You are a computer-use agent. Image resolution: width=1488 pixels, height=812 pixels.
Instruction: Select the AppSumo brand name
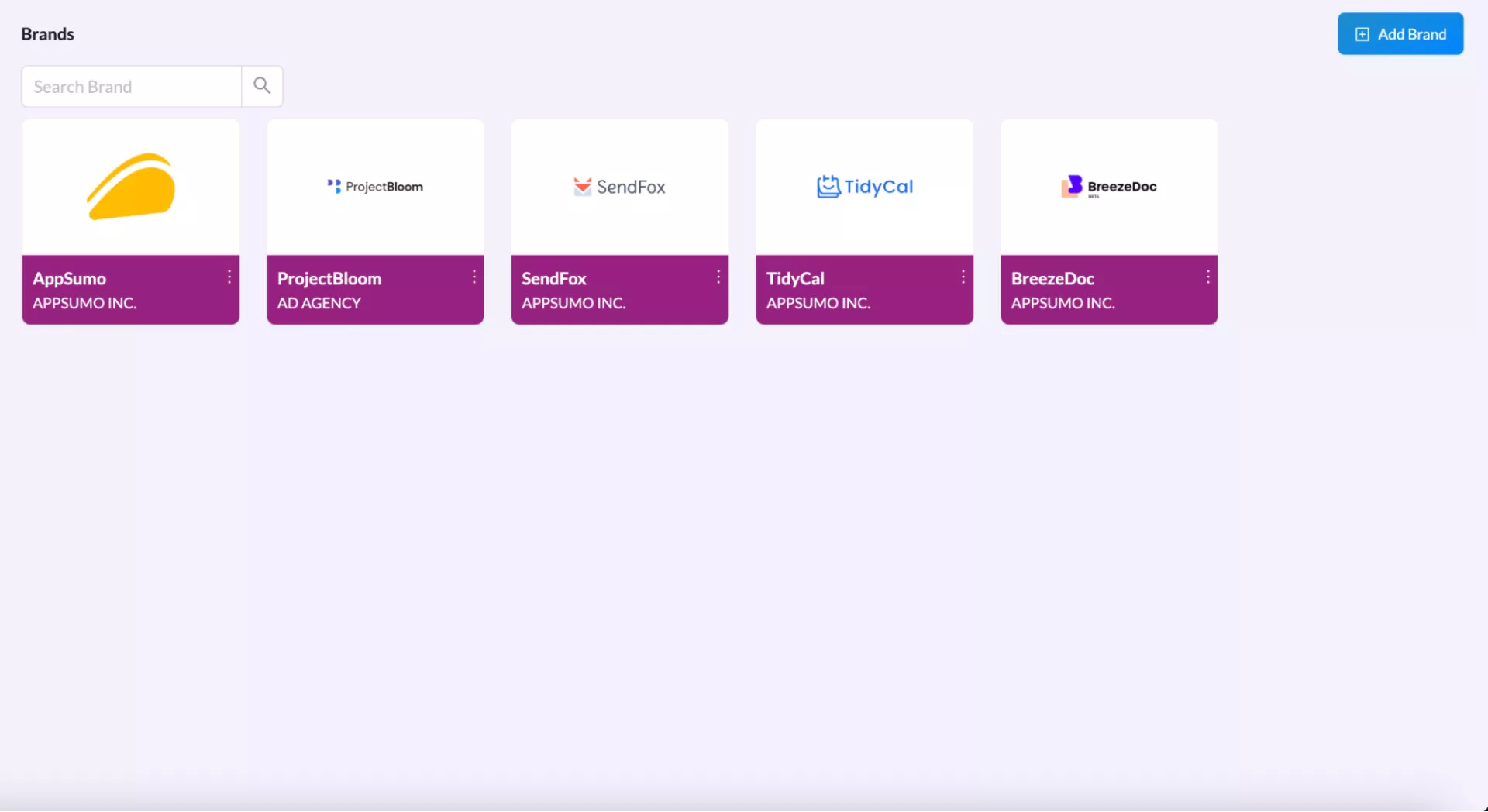coord(70,279)
